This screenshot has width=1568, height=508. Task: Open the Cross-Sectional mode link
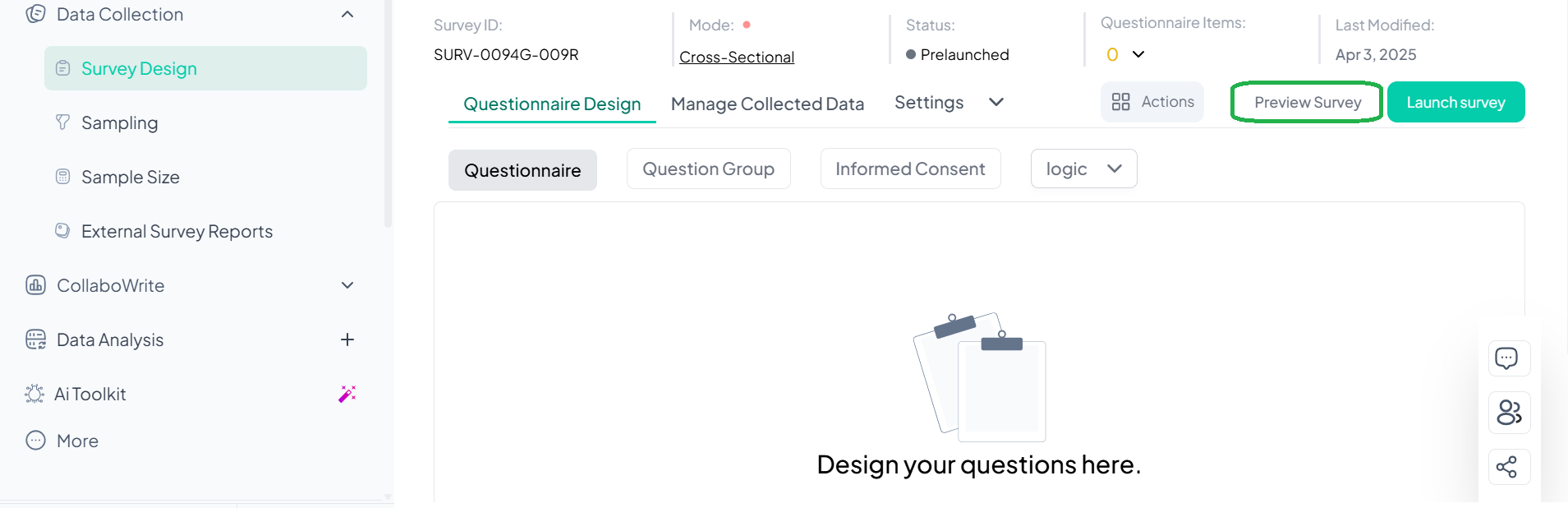click(736, 58)
